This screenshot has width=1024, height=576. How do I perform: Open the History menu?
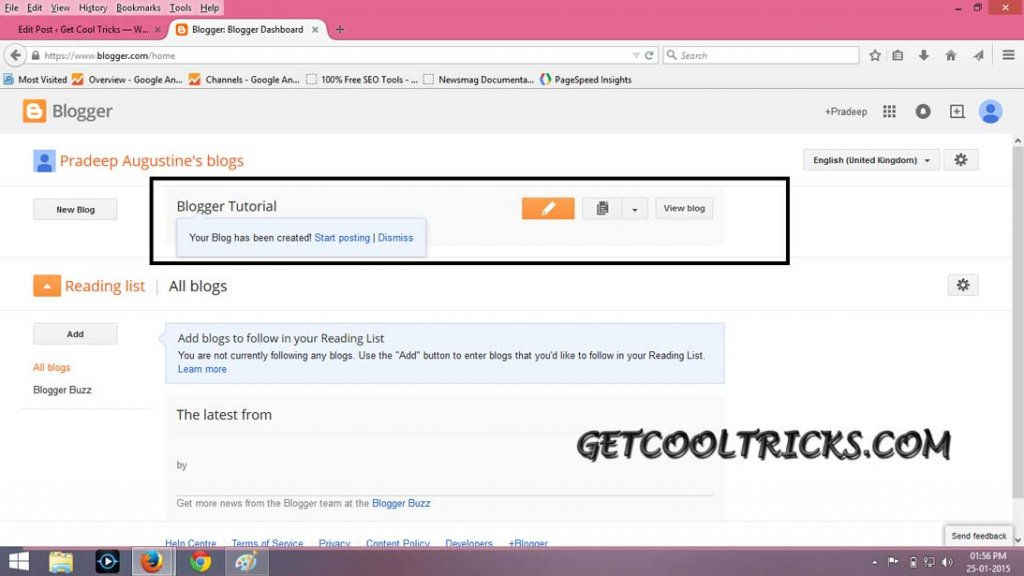(x=93, y=8)
